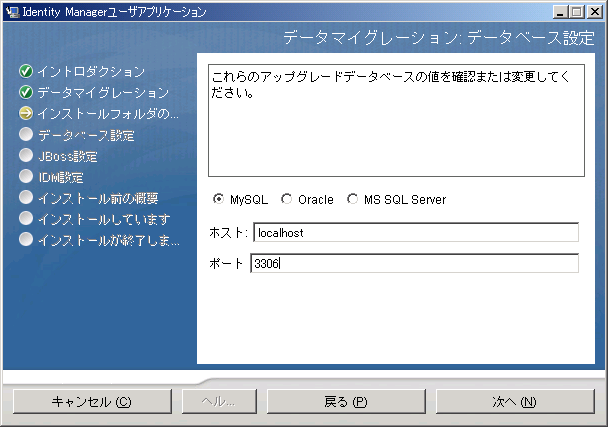
Task: Click grey circle beside JBoss設定 step
Action: pos(26,156)
